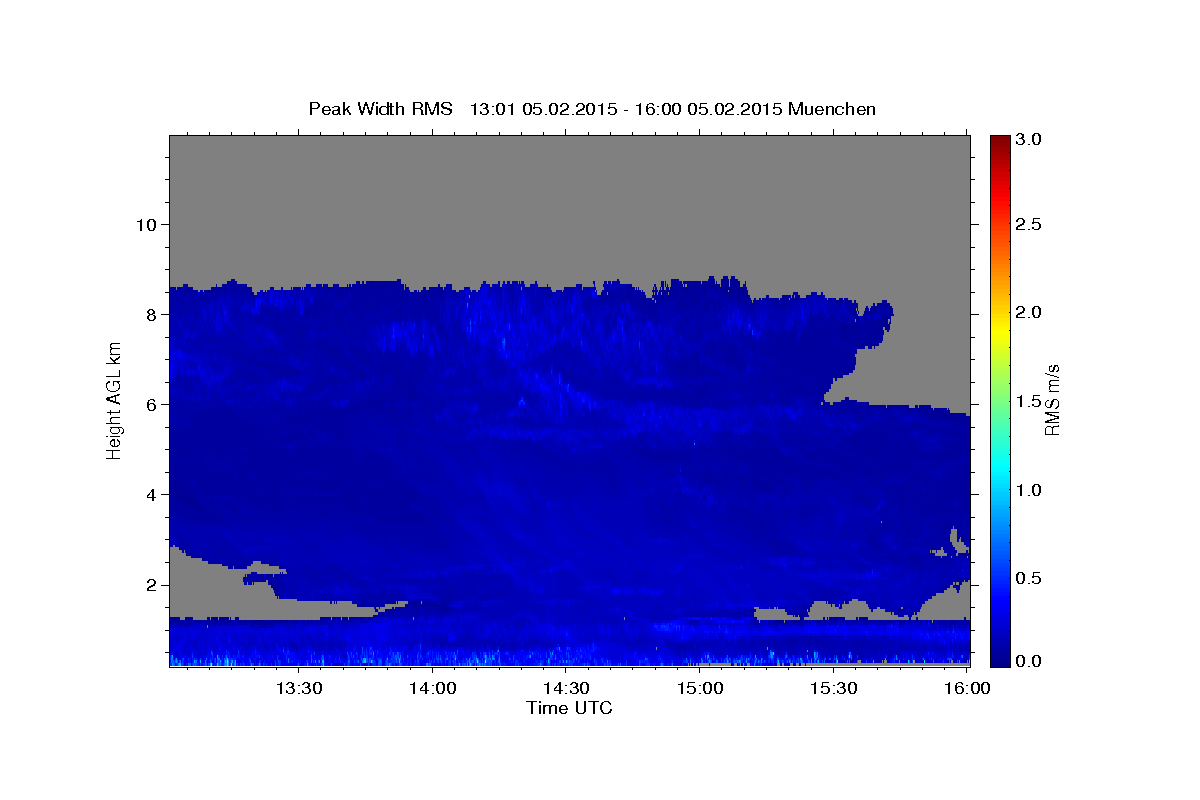
Task: Click the colorbar value 0.0
Action: pos(1029,661)
